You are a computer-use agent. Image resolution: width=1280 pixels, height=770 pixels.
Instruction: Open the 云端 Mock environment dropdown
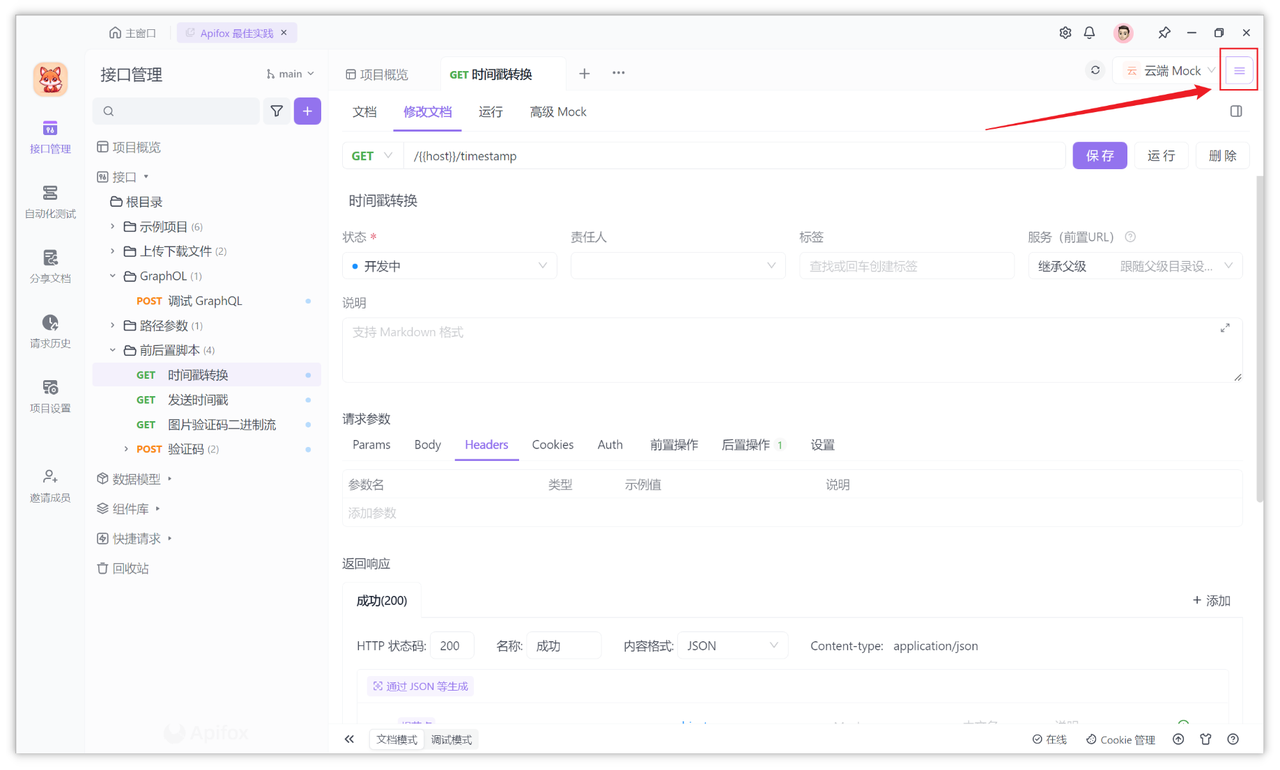1168,71
